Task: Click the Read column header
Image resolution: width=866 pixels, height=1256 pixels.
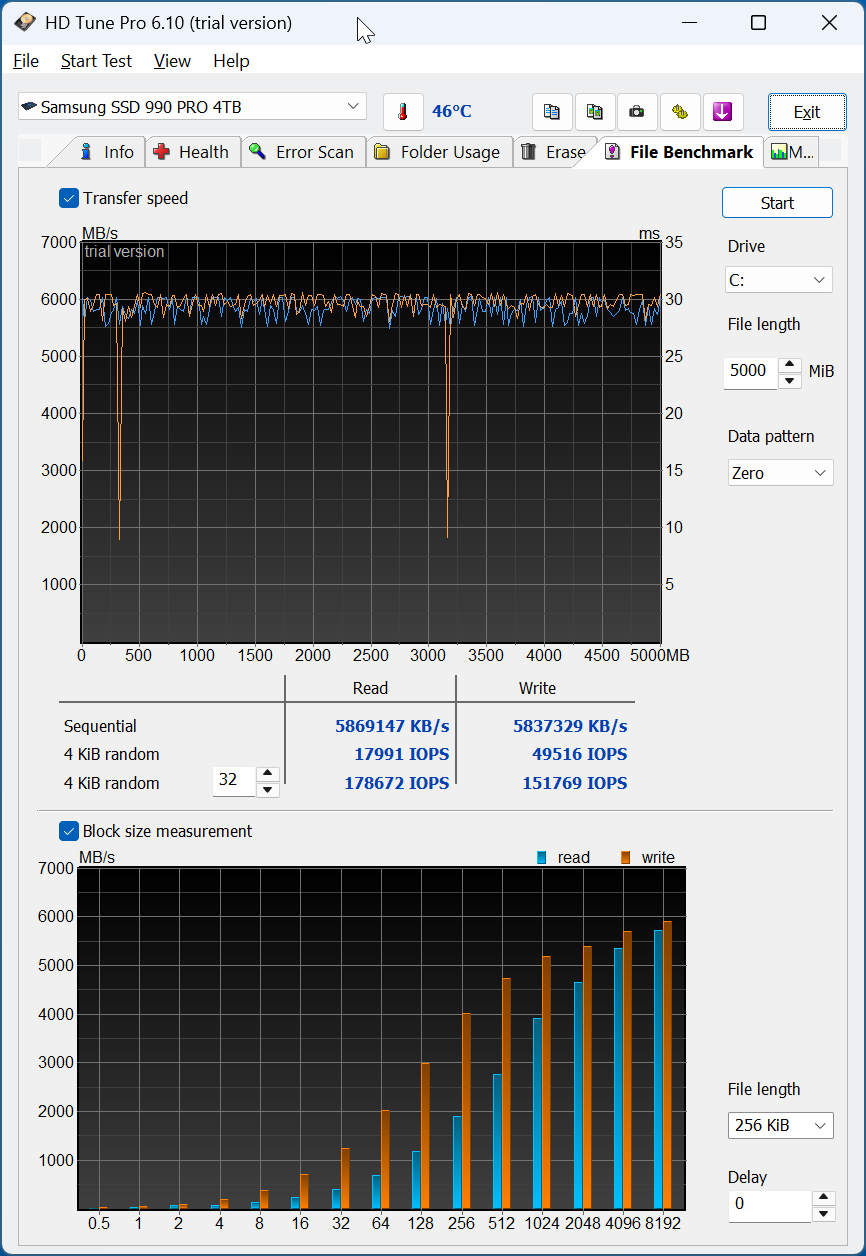Action: [370, 688]
